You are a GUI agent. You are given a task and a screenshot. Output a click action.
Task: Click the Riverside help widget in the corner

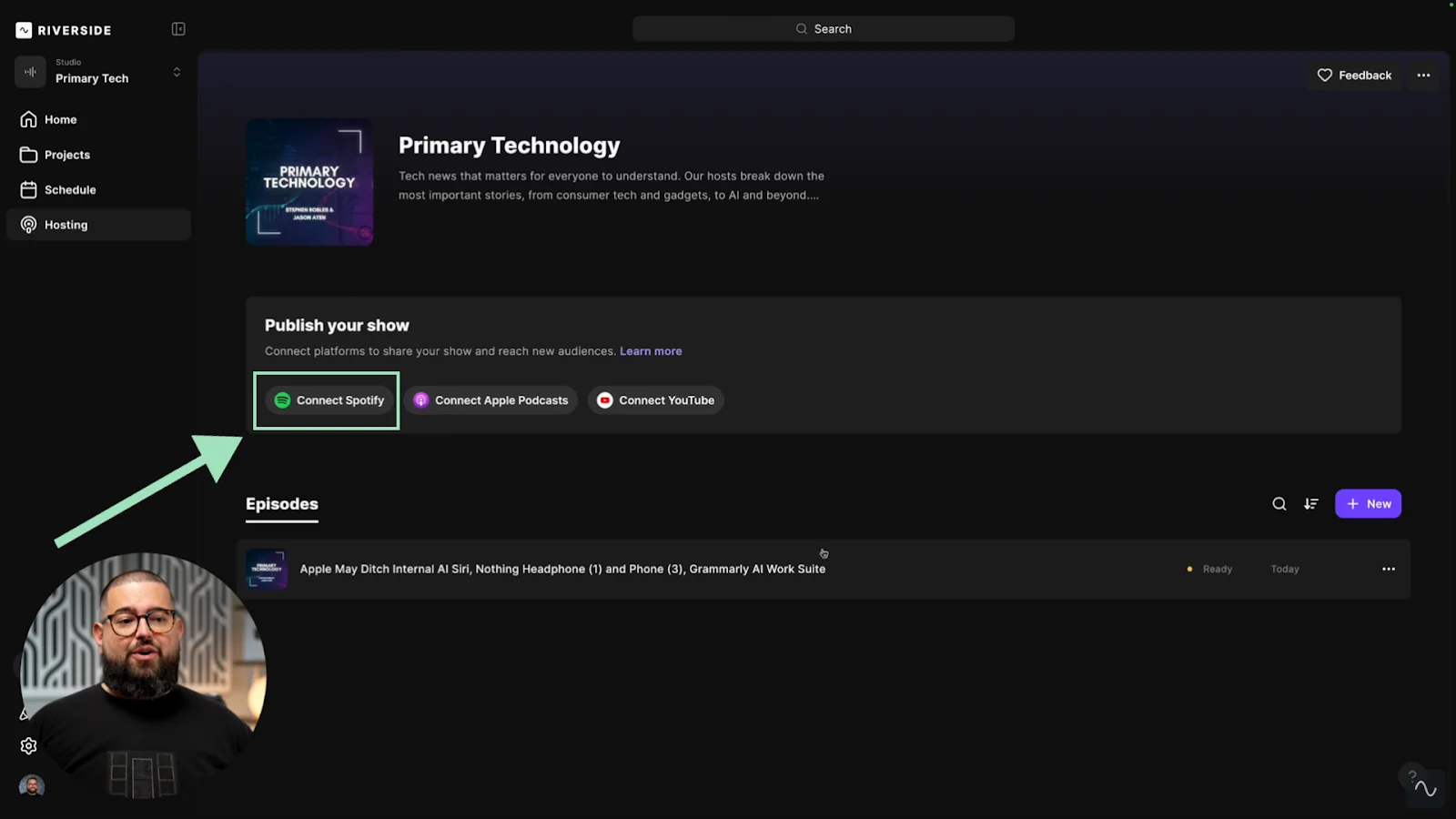[x=1425, y=788]
